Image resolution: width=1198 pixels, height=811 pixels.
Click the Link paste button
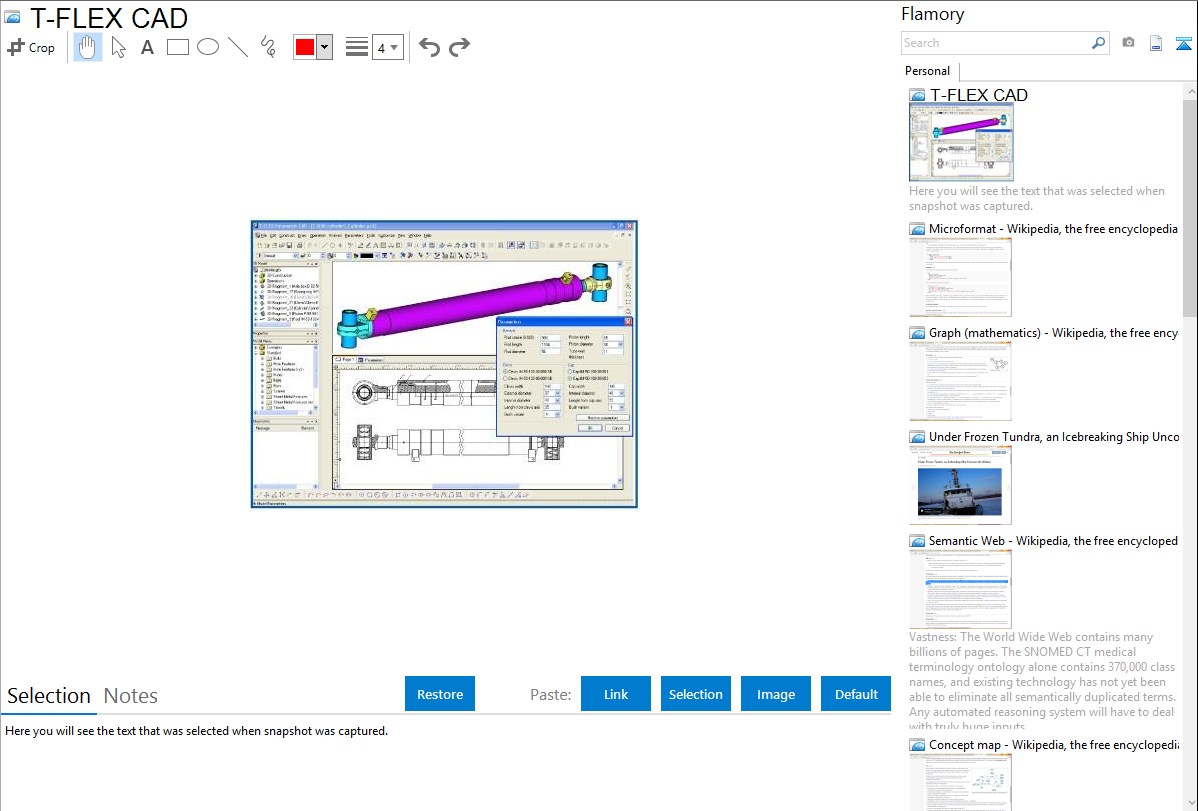(x=616, y=694)
